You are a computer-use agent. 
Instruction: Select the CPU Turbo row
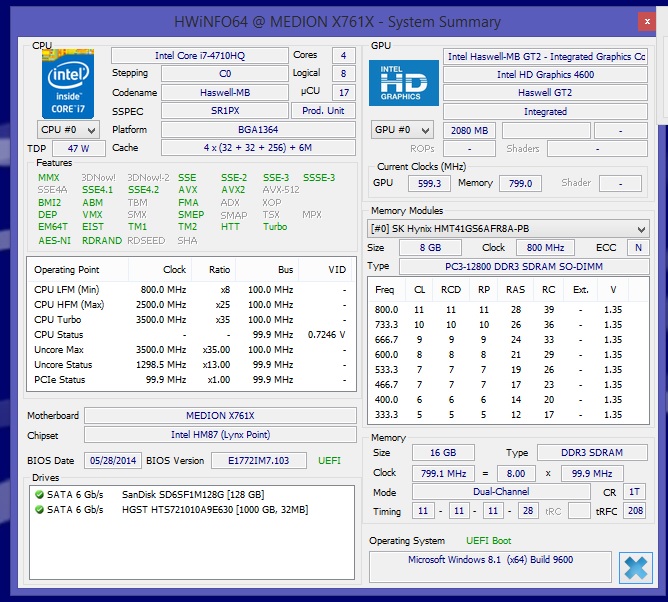(x=190, y=320)
